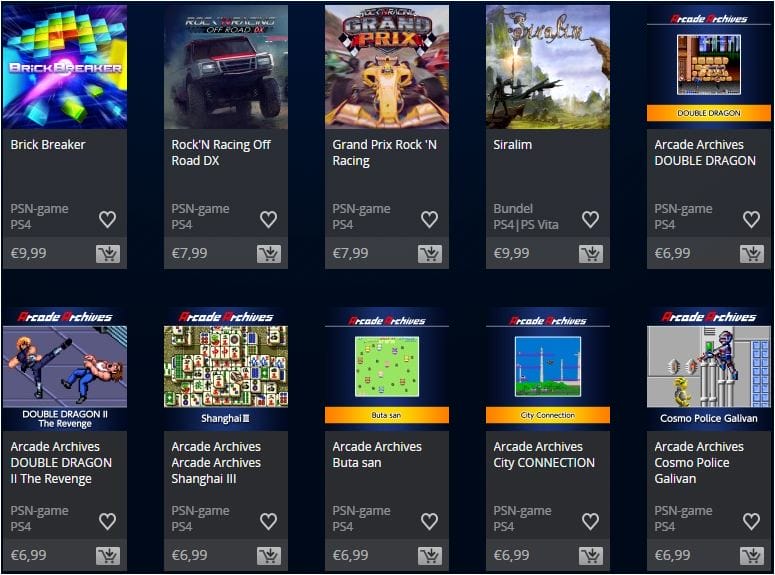This screenshot has width=775, height=575.
Task: Click cart icon for Grand Prix Rock 'N Racing
Action: point(430,254)
